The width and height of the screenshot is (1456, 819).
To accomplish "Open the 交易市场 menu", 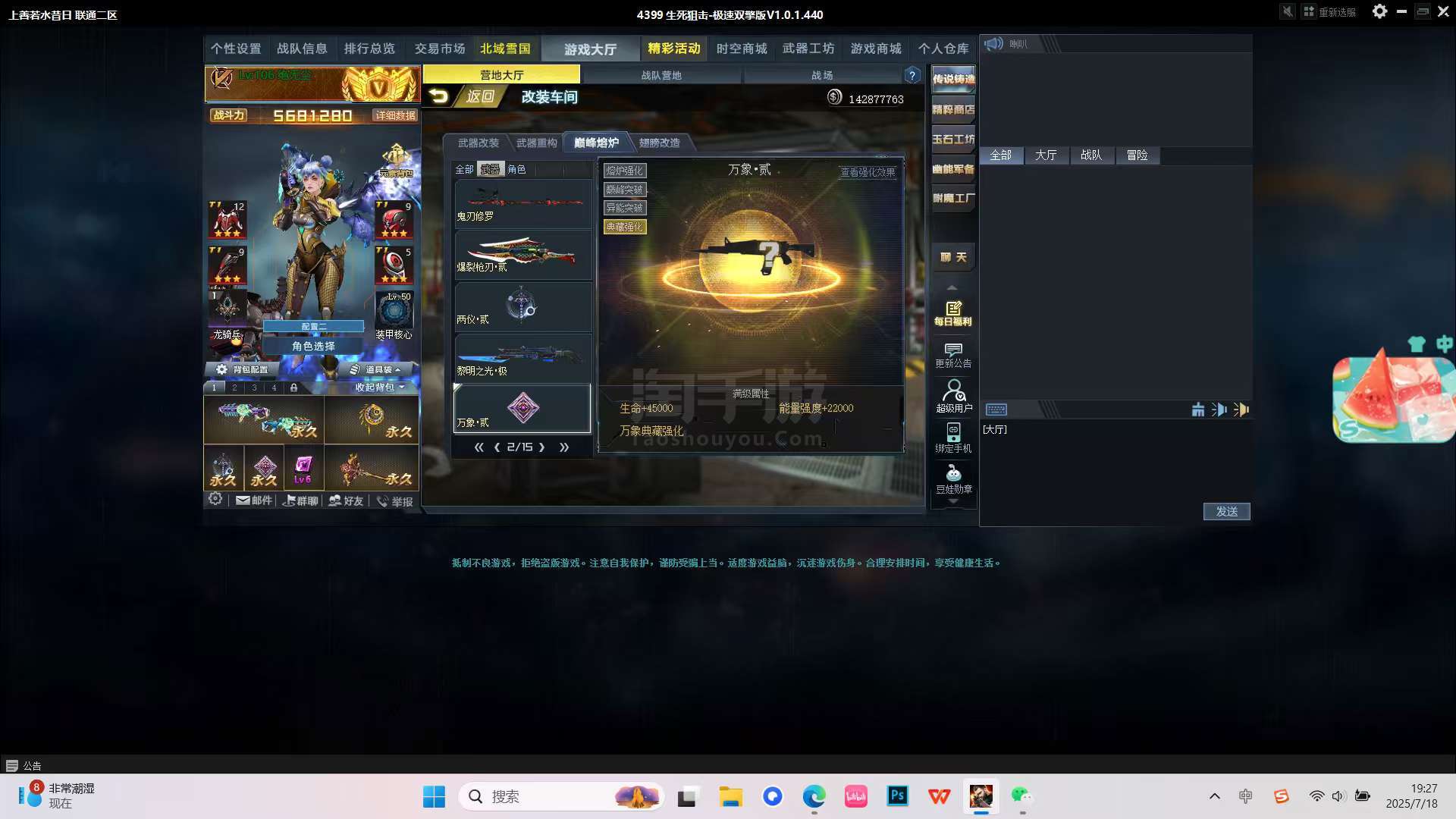I will click(440, 49).
